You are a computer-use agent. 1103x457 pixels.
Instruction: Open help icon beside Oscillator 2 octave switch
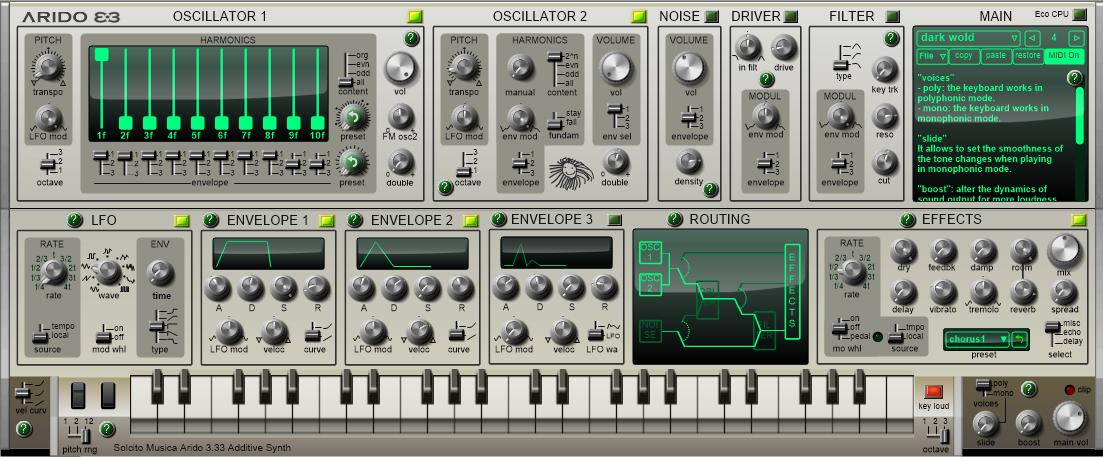(445, 187)
